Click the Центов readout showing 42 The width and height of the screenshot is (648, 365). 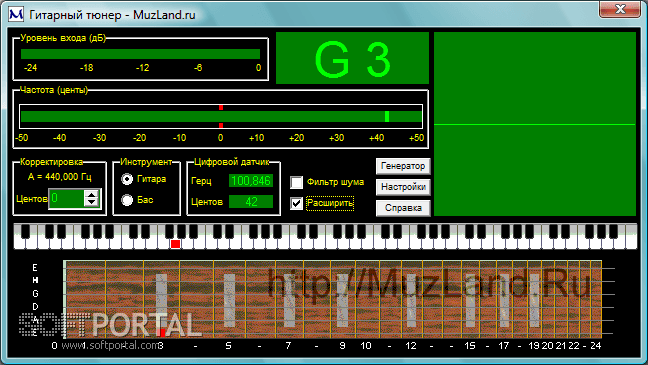coord(251,202)
